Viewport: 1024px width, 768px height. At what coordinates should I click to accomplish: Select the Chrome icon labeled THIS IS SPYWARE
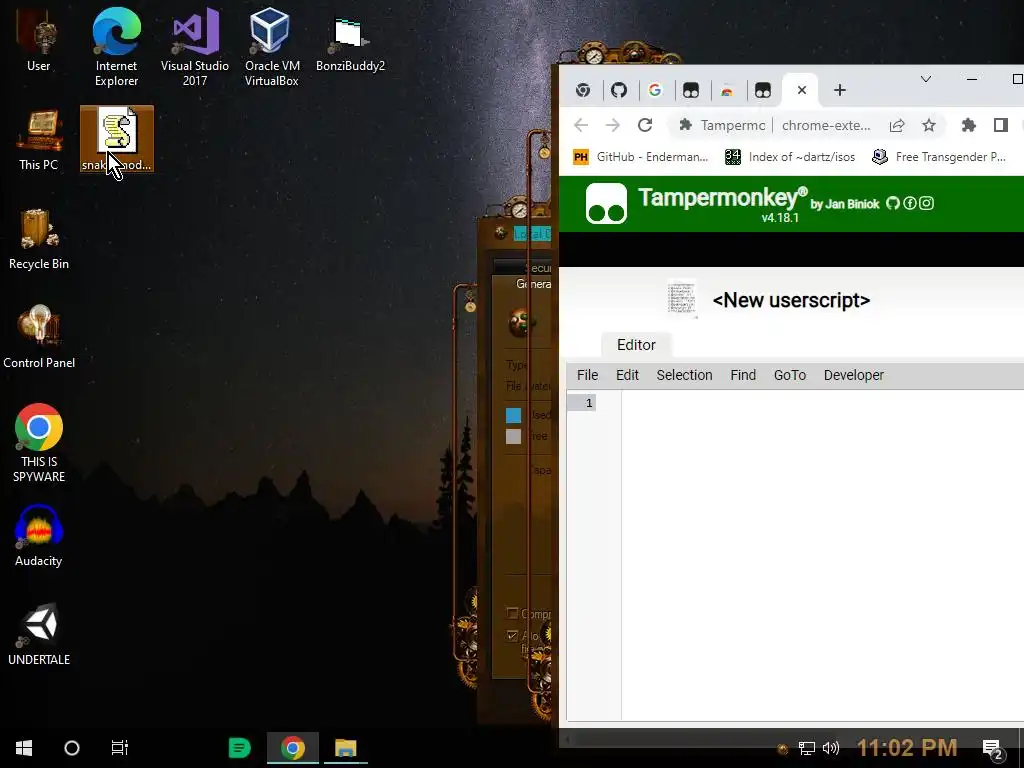(39, 443)
